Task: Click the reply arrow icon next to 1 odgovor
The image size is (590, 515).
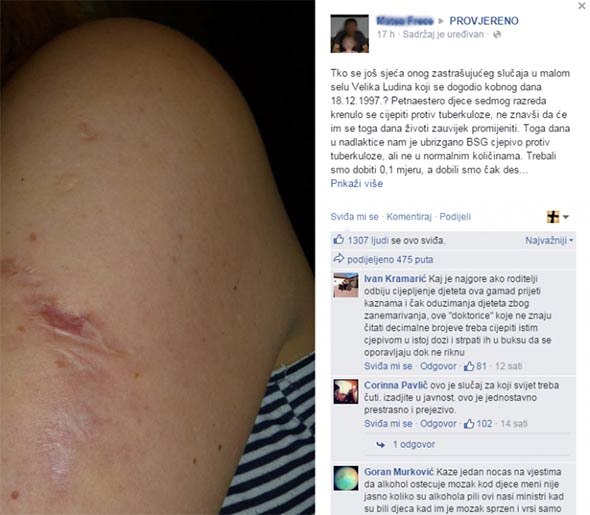Action: pyautogui.click(x=381, y=445)
